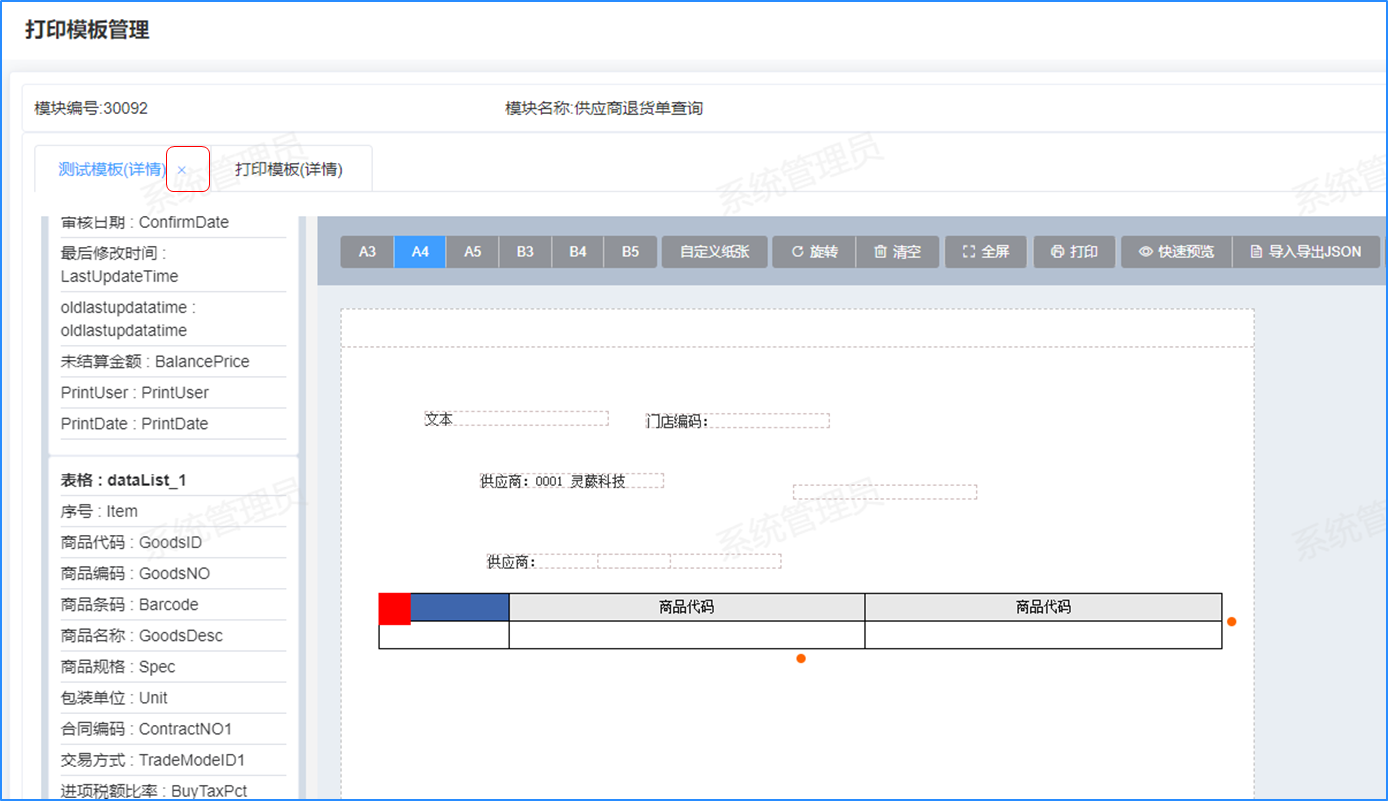
Task: Open the 自定义纸张 custom paper option
Action: 714,252
